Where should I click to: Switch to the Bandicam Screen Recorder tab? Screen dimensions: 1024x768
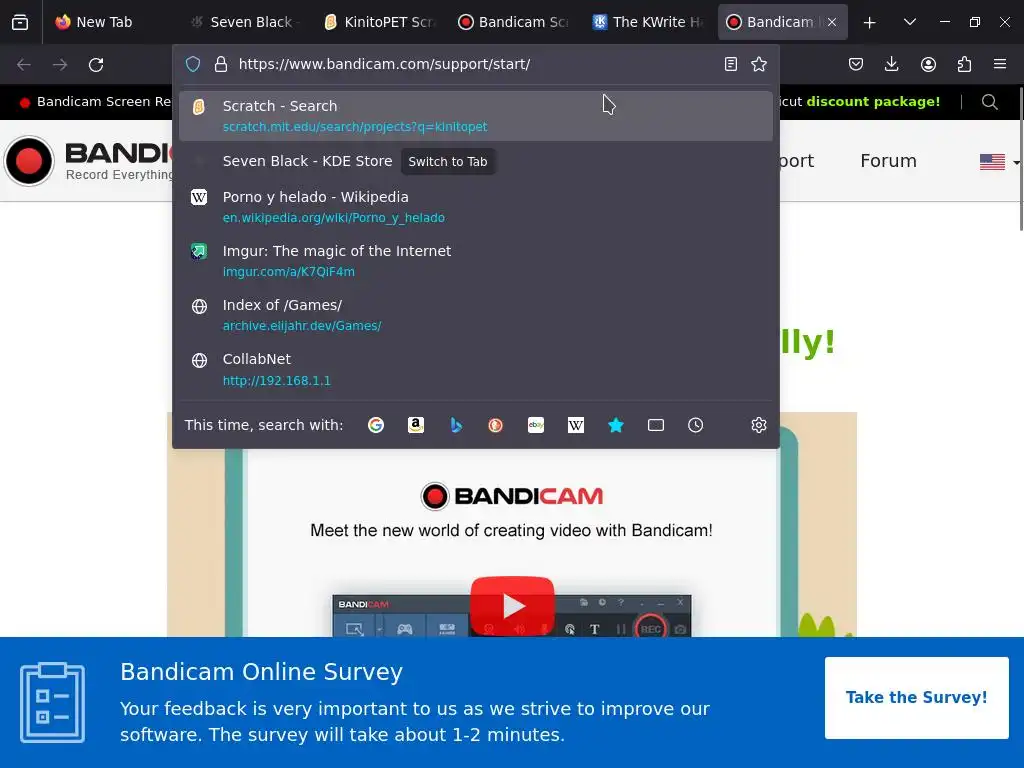coord(512,22)
